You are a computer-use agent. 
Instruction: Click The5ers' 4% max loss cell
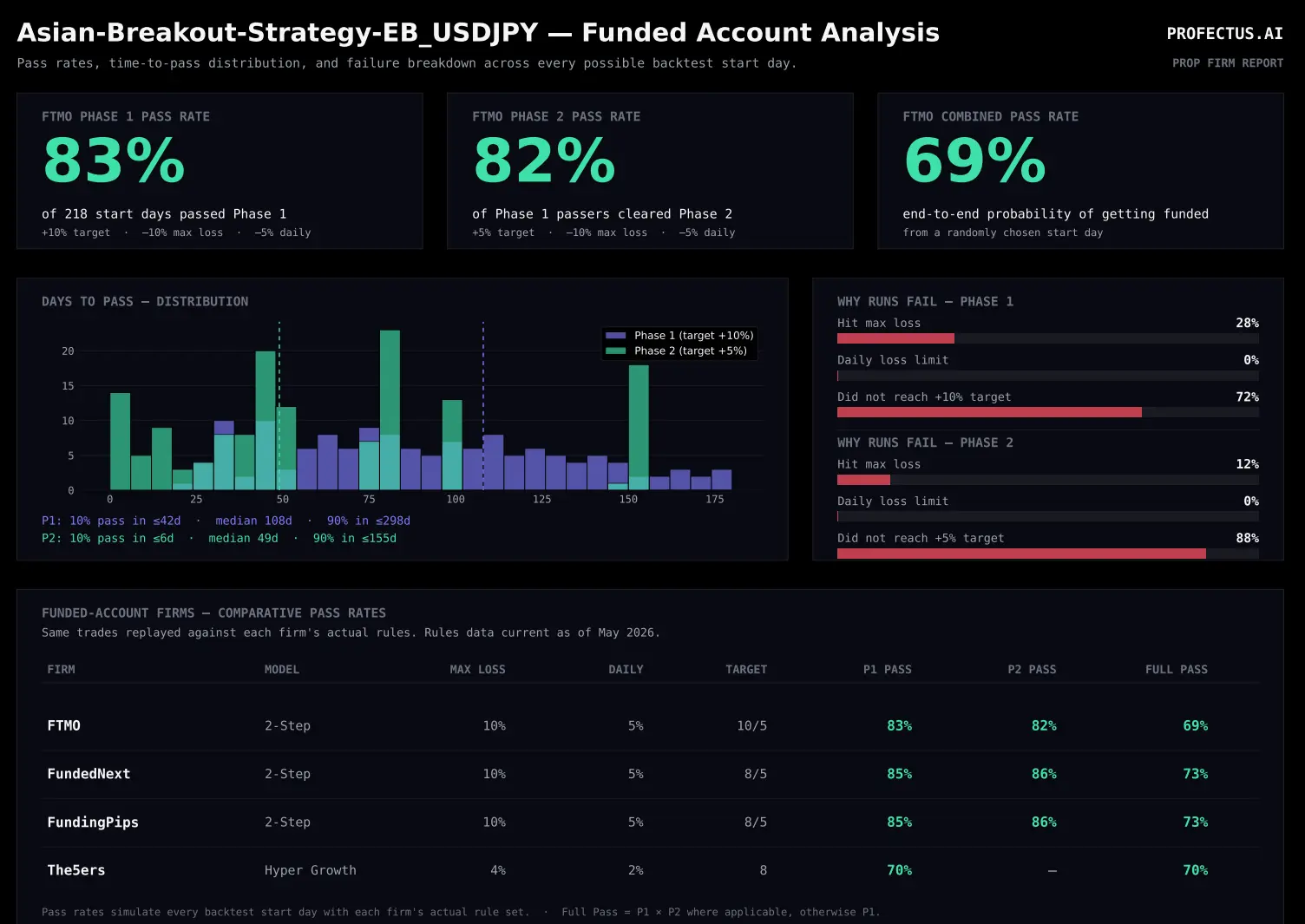pyautogui.click(x=498, y=870)
